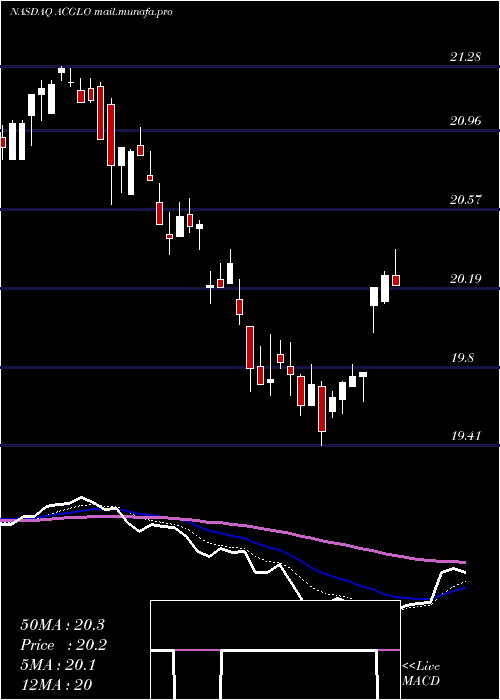Image resolution: width=500 pixels, height=700 pixels.
Task: Click the 12MA : 20 reading
Action: pyautogui.click(x=56, y=685)
